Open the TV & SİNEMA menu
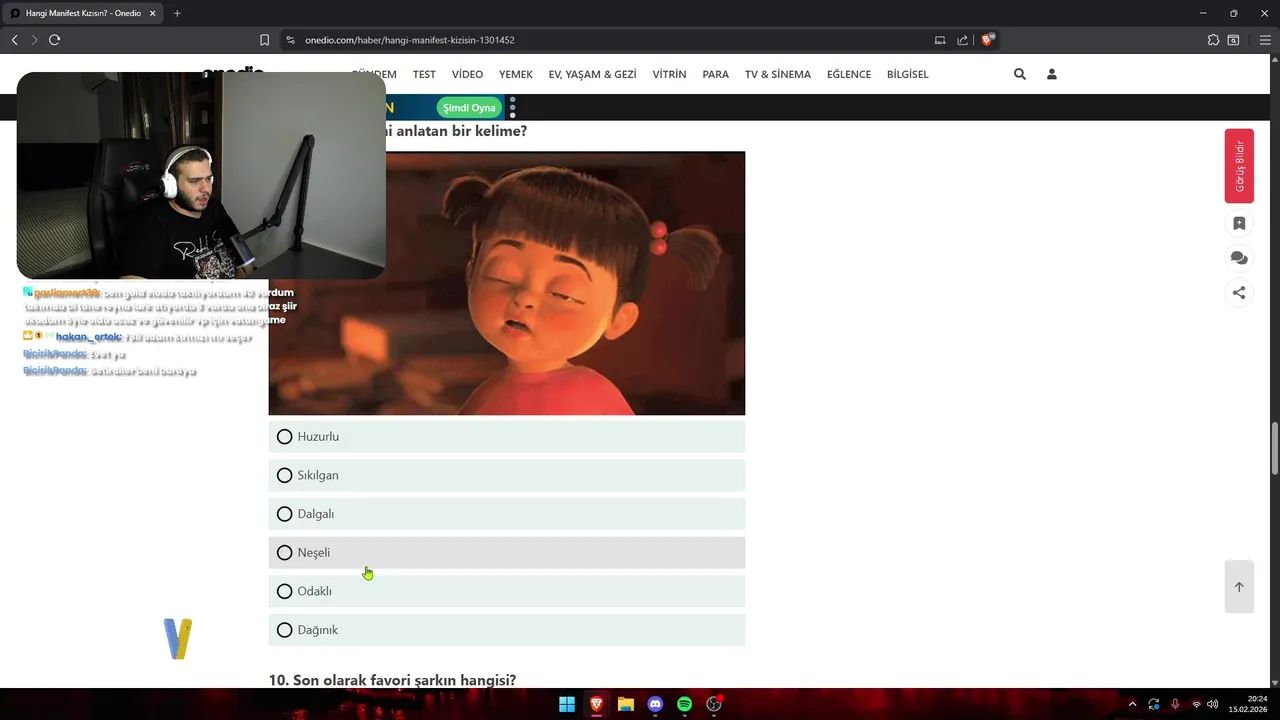The image size is (1280, 720). (778, 74)
